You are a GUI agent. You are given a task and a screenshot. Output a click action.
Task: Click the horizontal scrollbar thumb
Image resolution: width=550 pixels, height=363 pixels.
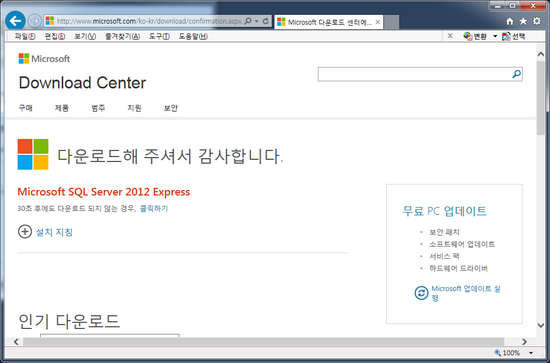[x=263, y=342]
